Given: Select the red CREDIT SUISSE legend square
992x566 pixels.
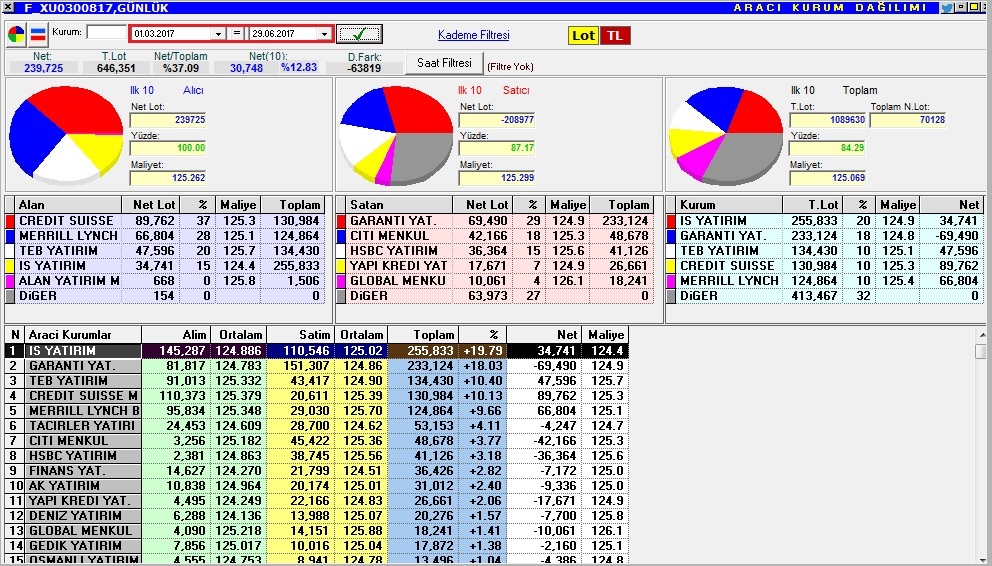Looking at the screenshot, I should click(x=9, y=221).
